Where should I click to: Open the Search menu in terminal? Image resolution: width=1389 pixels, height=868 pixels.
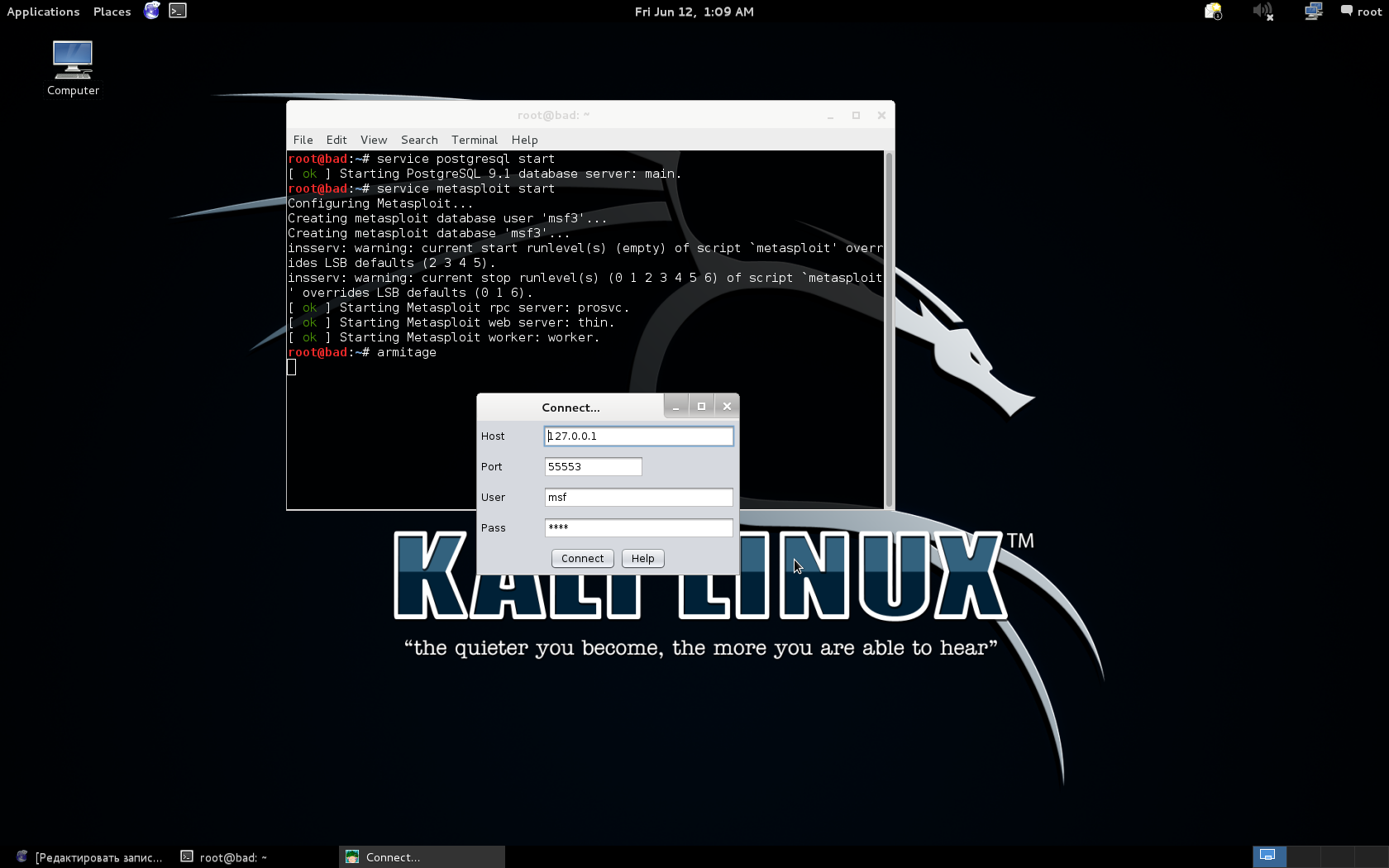coord(419,140)
